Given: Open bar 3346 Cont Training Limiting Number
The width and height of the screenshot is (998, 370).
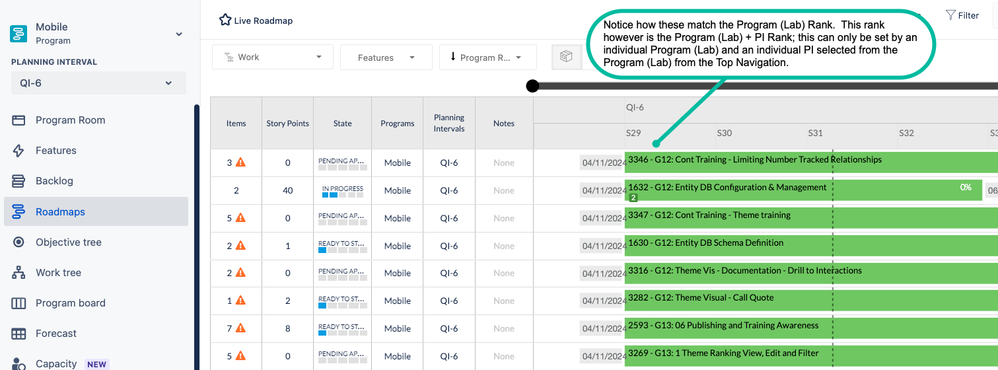Looking at the screenshot, I should [x=812, y=162].
